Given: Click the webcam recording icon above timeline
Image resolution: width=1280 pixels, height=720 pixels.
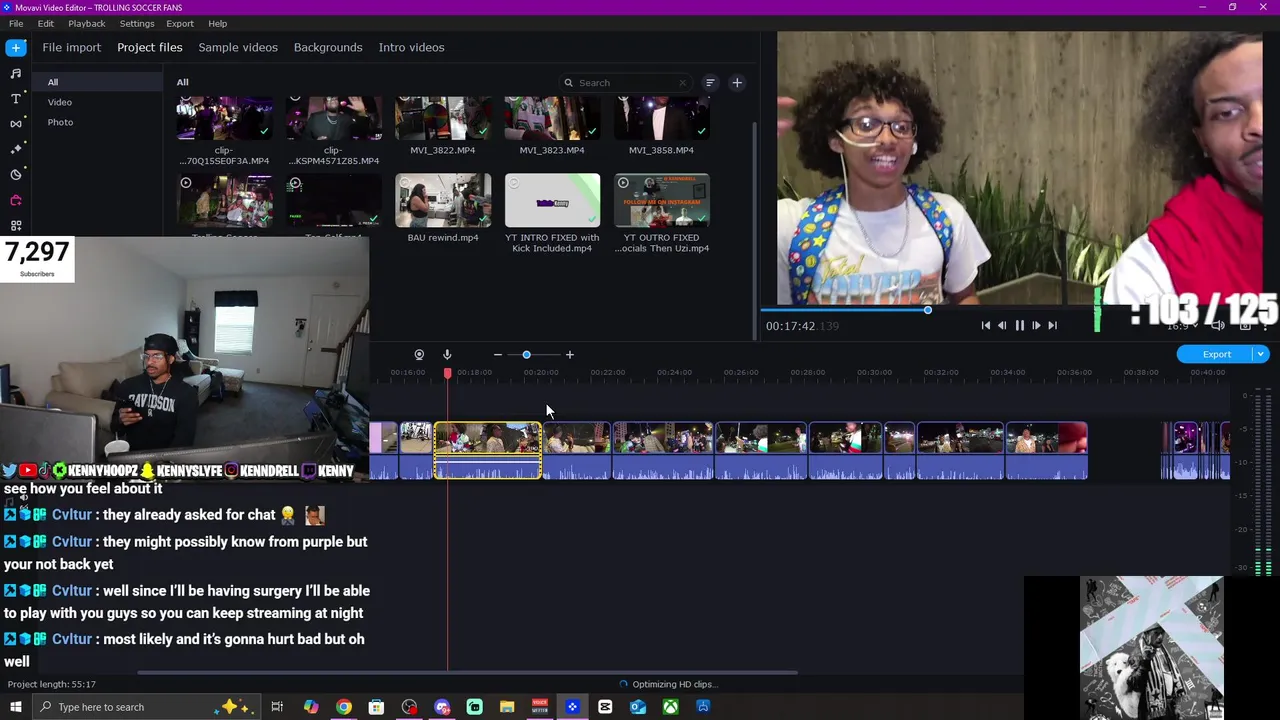Looking at the screenshot, I should pyautogui.click(x=419, y=355).
